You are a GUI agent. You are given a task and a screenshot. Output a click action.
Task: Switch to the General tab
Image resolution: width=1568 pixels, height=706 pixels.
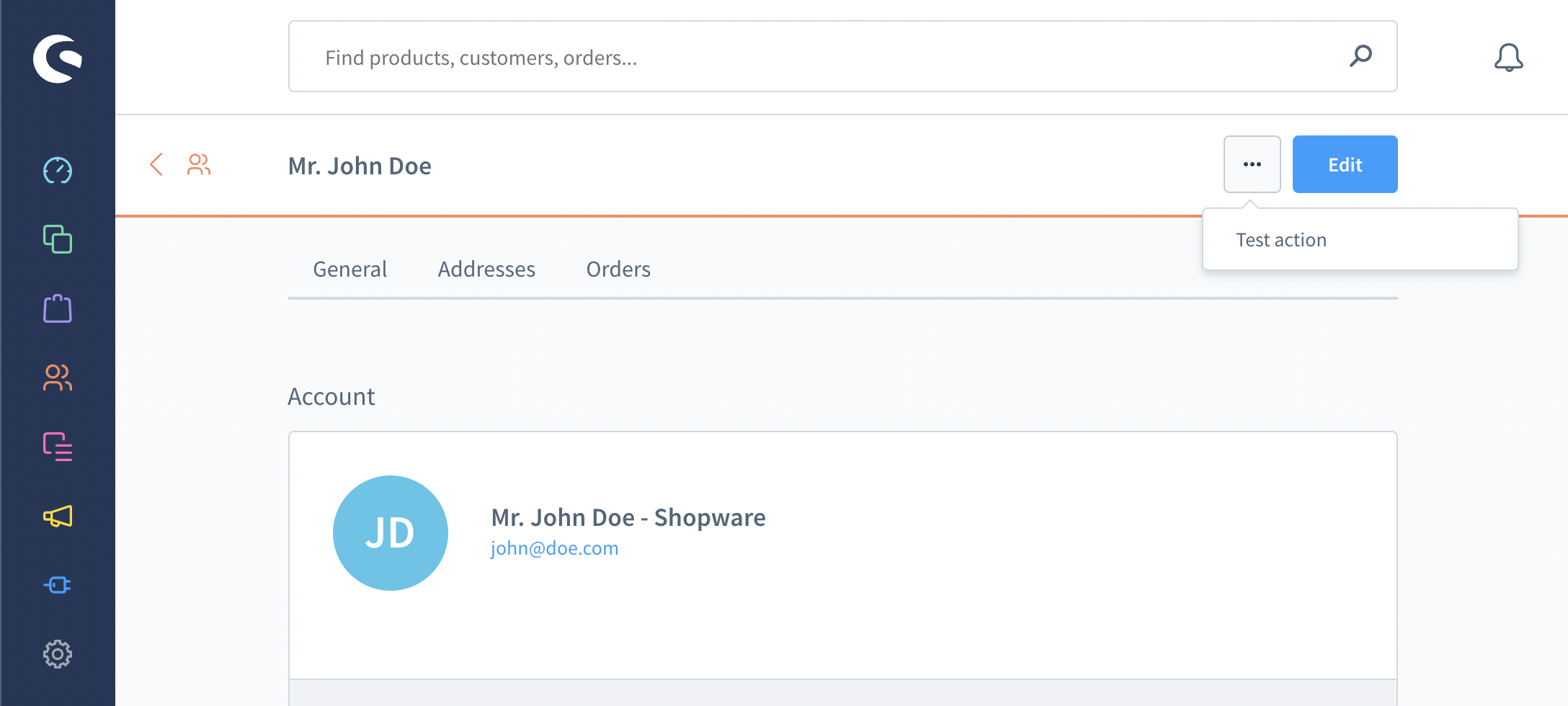[x=349, y=269]
